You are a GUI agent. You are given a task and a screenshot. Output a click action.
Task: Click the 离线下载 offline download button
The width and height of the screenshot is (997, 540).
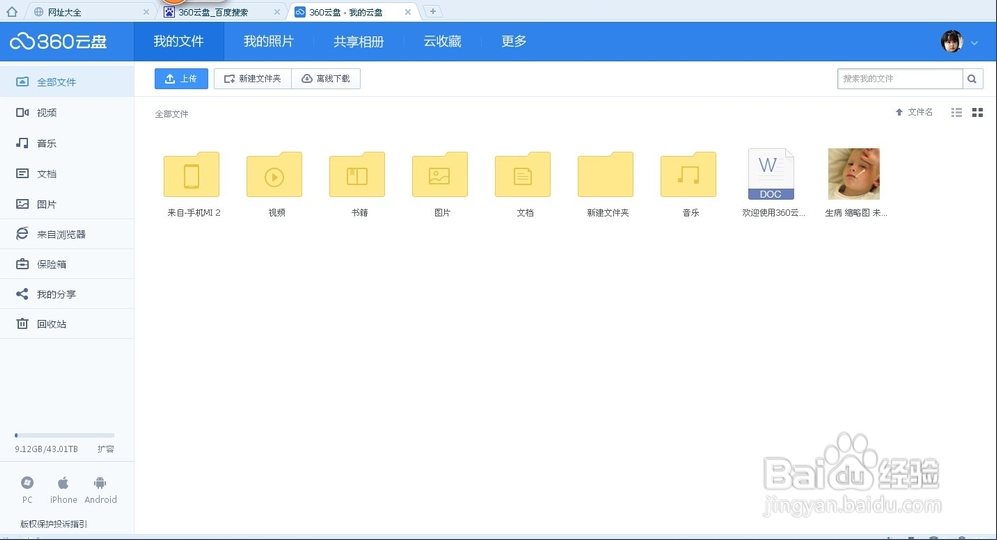(x=326, y=79)
